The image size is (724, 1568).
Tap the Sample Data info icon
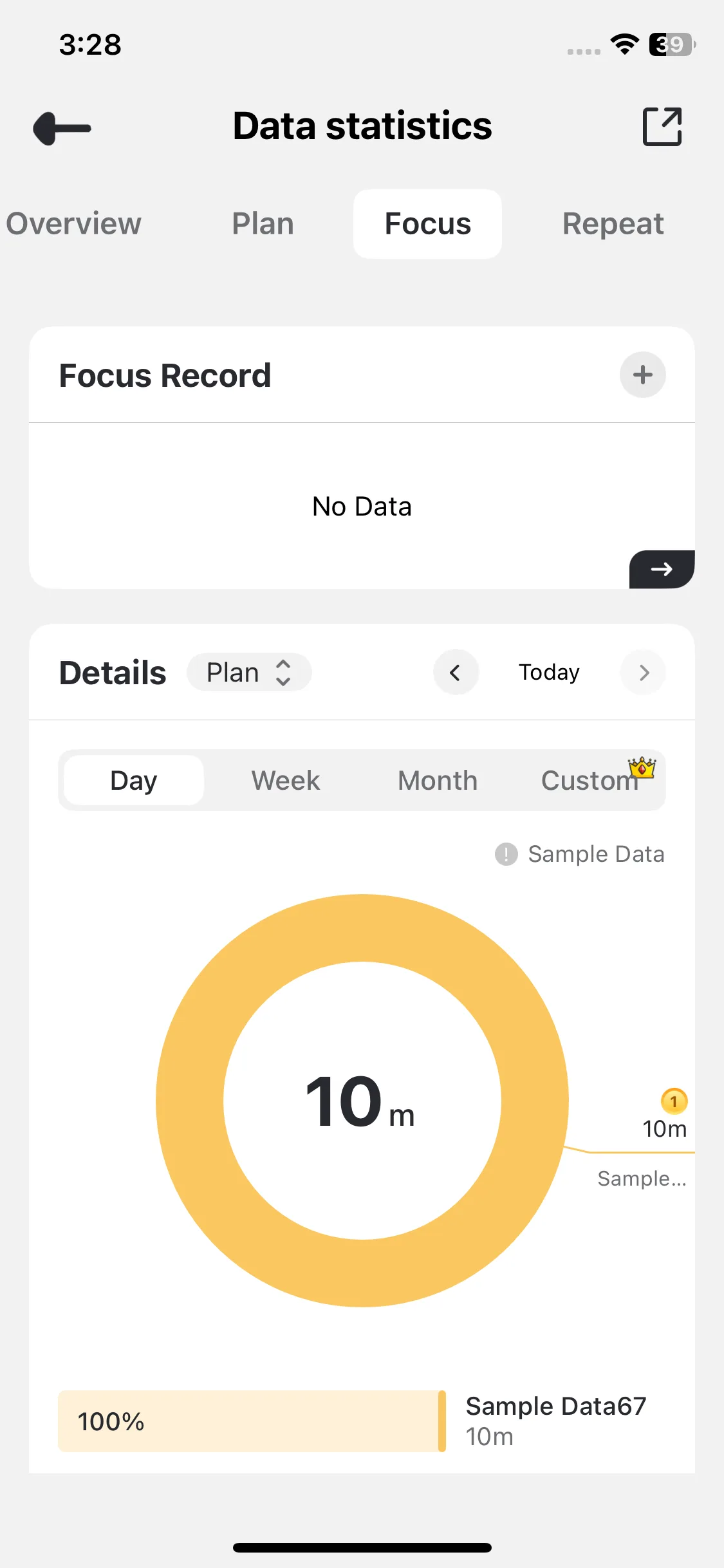tap(506, 854)
